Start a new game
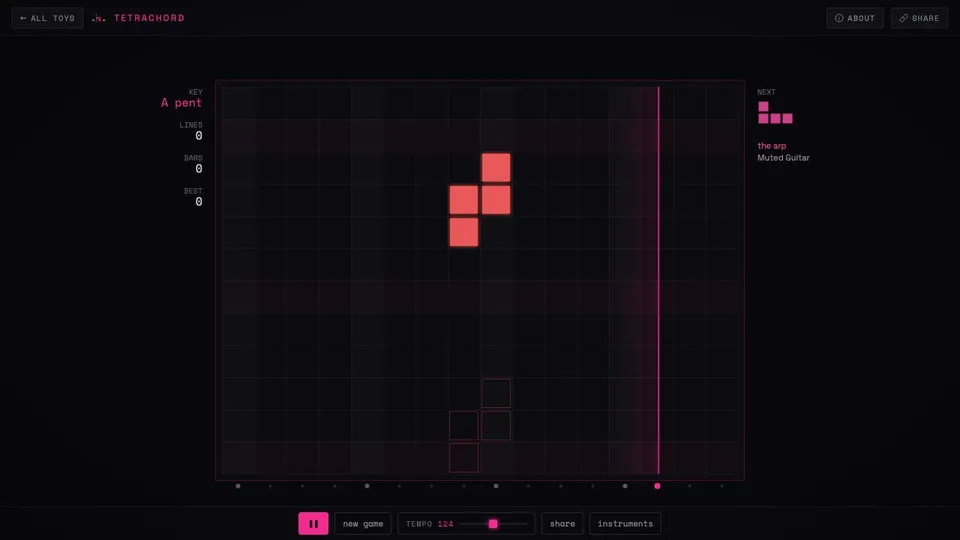Viewport: 960px width, 540px height. point(362,523)
